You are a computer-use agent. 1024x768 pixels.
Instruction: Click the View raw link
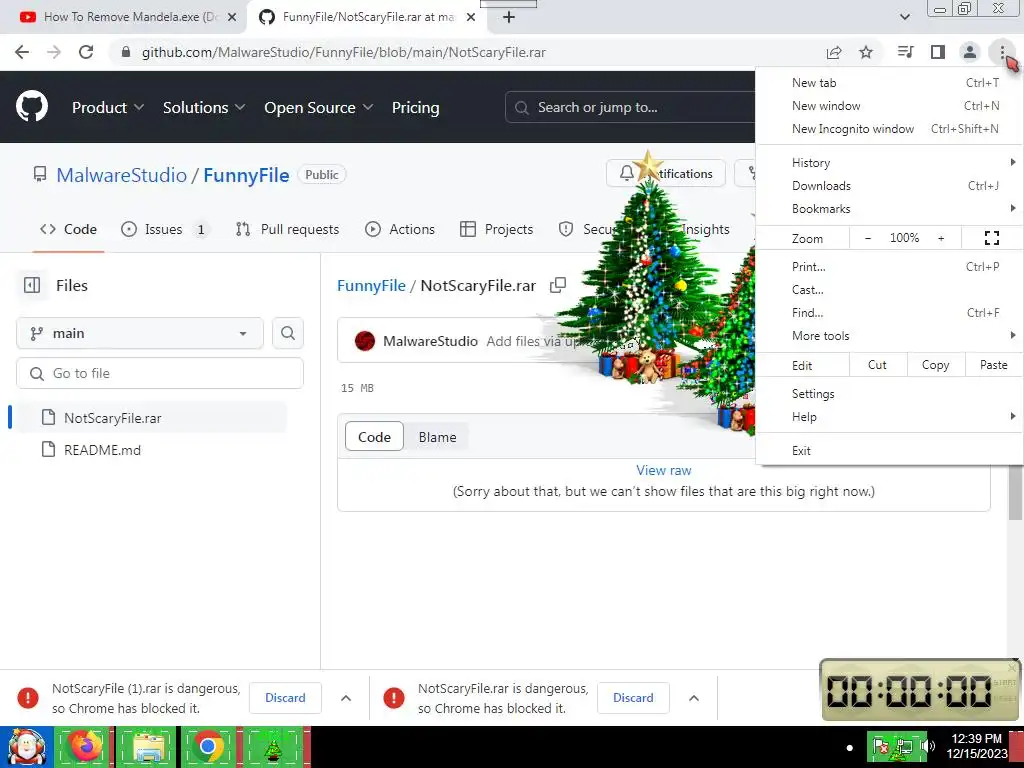664,470
